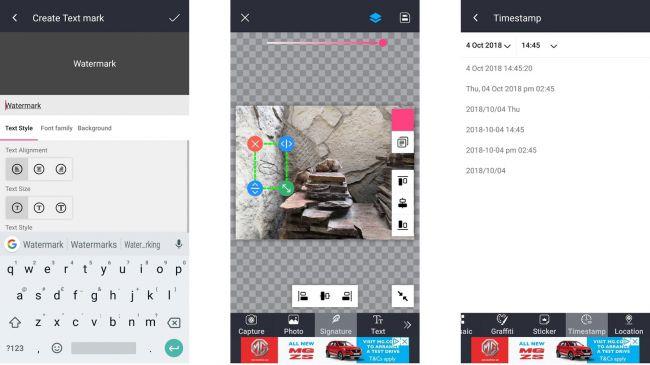This screenshot has width=650, height=365.
Task: Choose format '2018-10-04 pm 02:45'
Action: pyautogui.click(x=501, y=150)
